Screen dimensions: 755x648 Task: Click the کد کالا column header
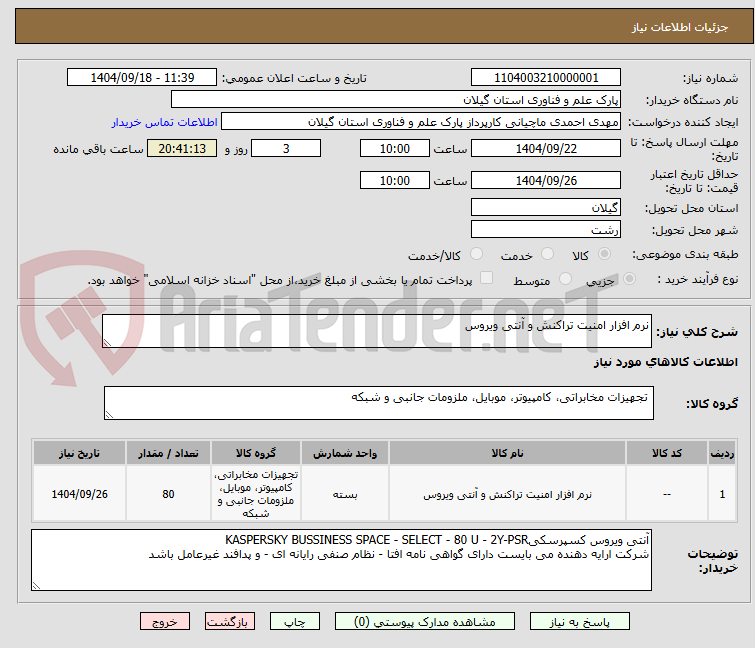click(x=666, y=453)
